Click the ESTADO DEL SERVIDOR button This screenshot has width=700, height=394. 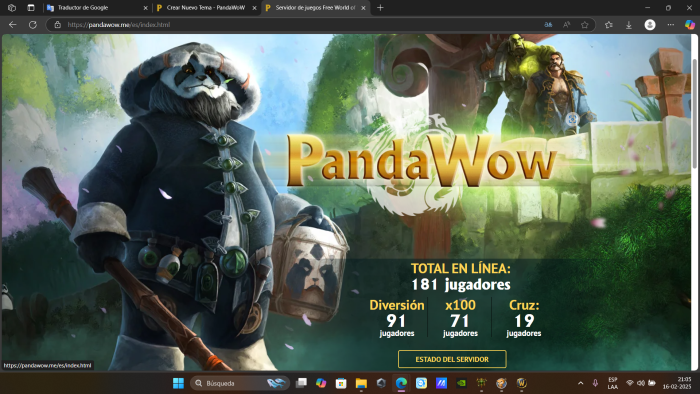pyautogui.click(x=452, y=359)
